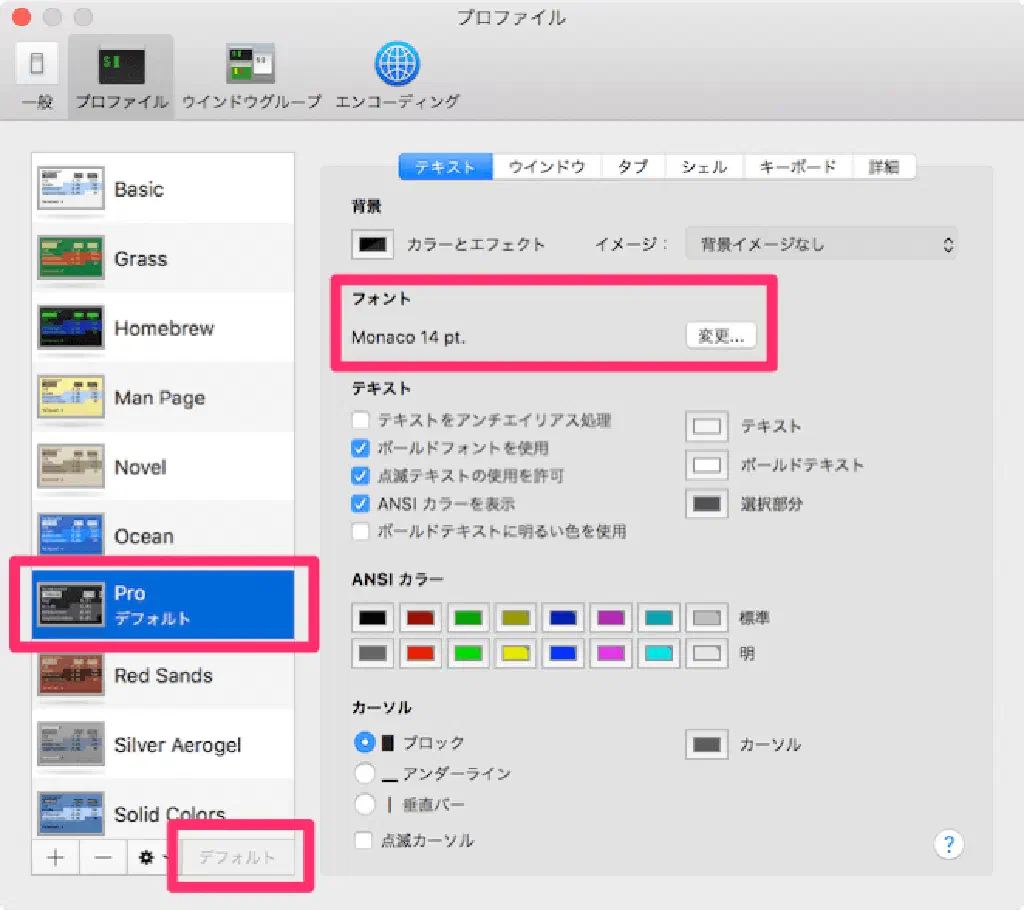Enable 点滅カーソル checkbox
Viewport: 1024px width, 910px height.
click(x=364, y=841)
